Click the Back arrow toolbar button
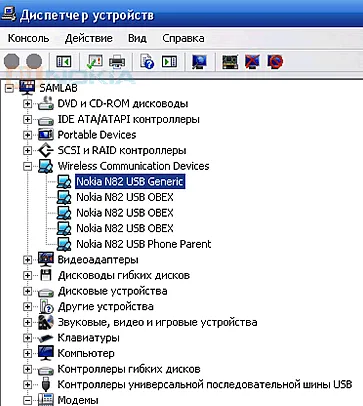Image resolution: width=363 pixels, height=406 pixels. [x=11, y=62]
